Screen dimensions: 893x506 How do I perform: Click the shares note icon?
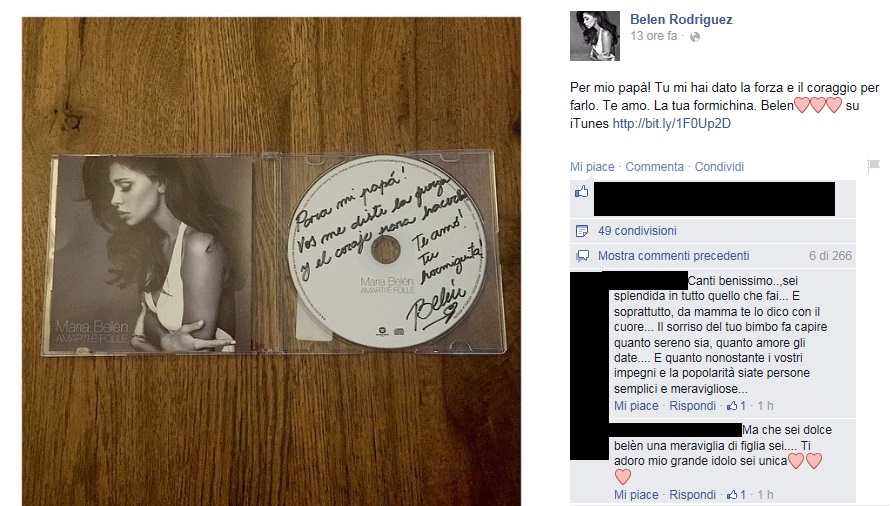(x=581, y=231)
